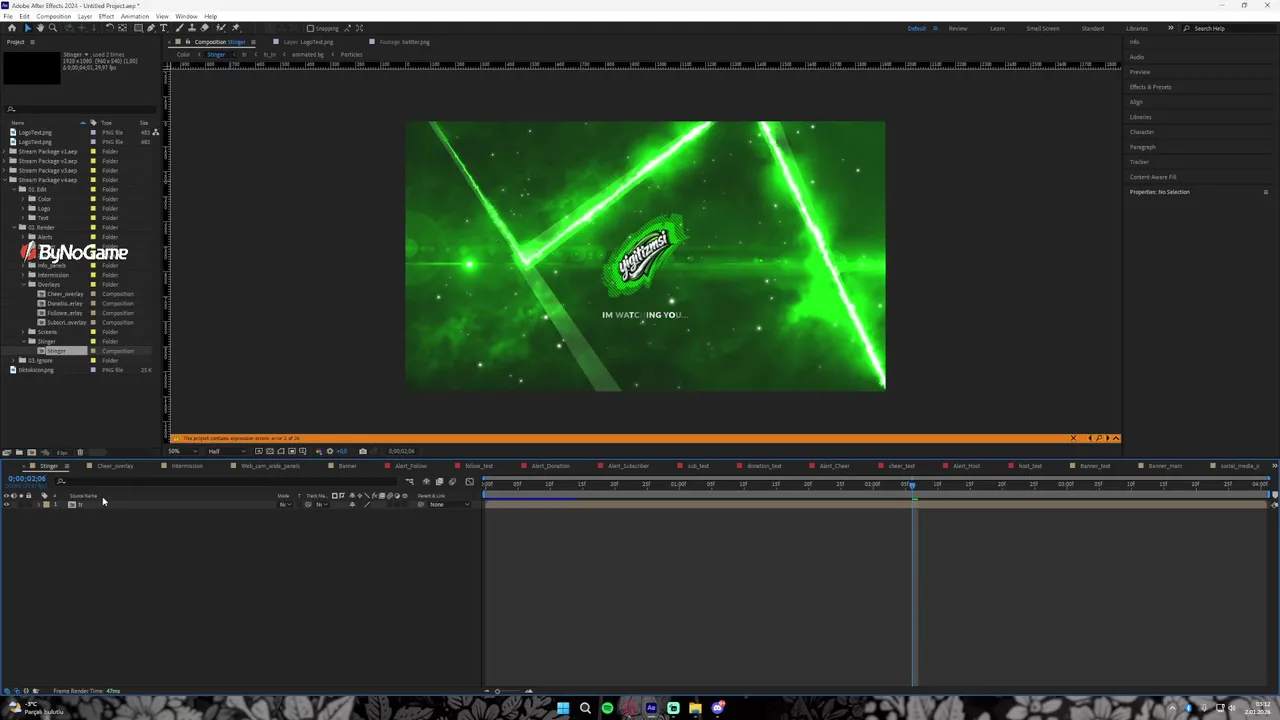Select Cheer_overlay composition in Project panel
This screenshot has height=720, width=1280.
pos(65,294)
